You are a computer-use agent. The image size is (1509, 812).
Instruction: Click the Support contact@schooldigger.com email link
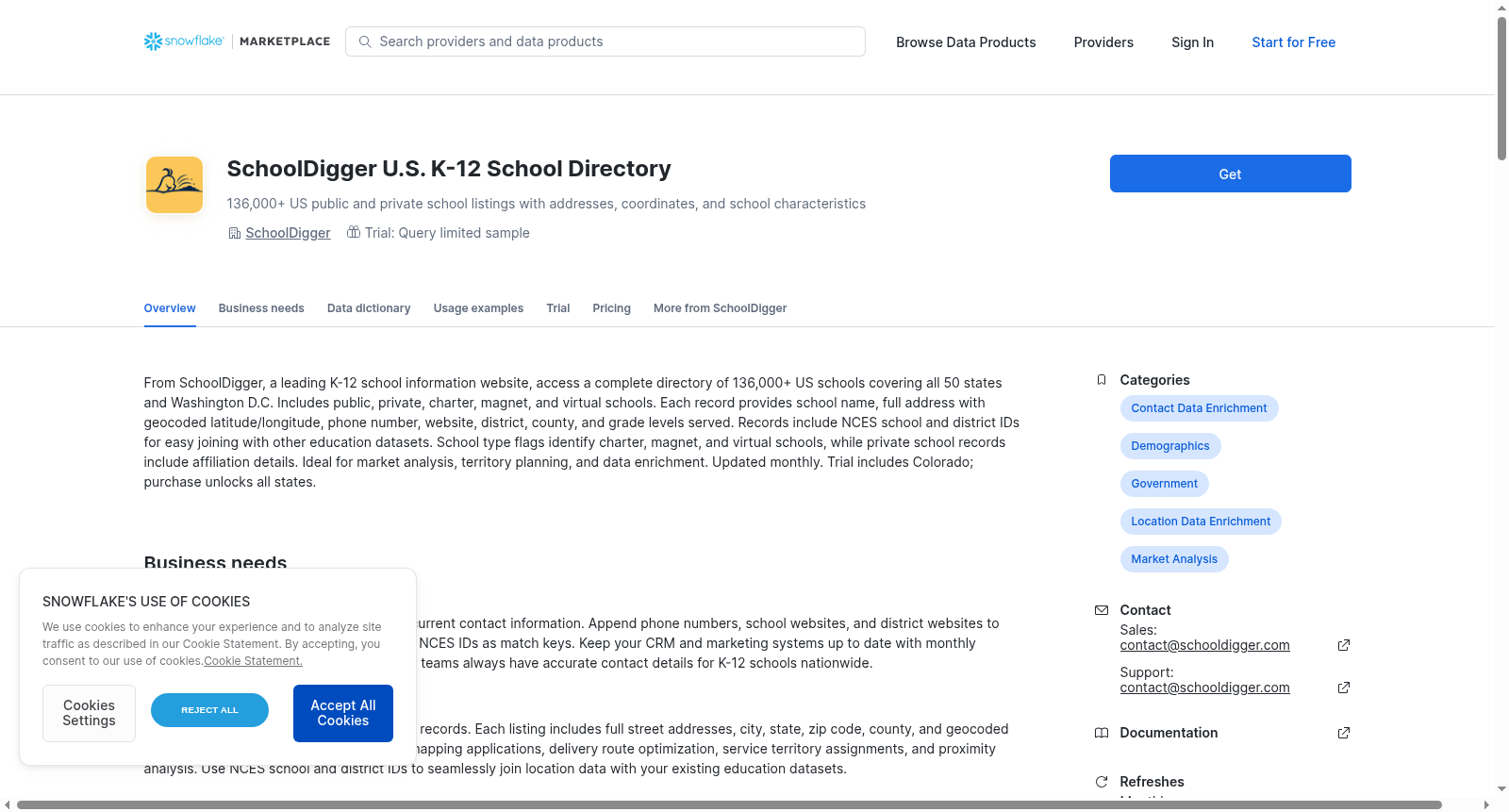click(x=1204, y=688)
